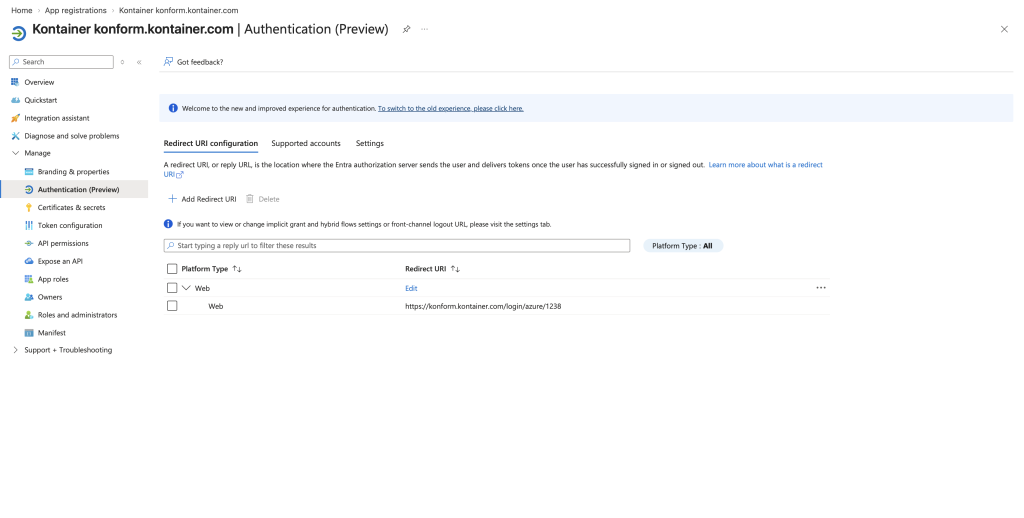
Task: Click the Roles and administrators icon
Action: coord(29,315)
